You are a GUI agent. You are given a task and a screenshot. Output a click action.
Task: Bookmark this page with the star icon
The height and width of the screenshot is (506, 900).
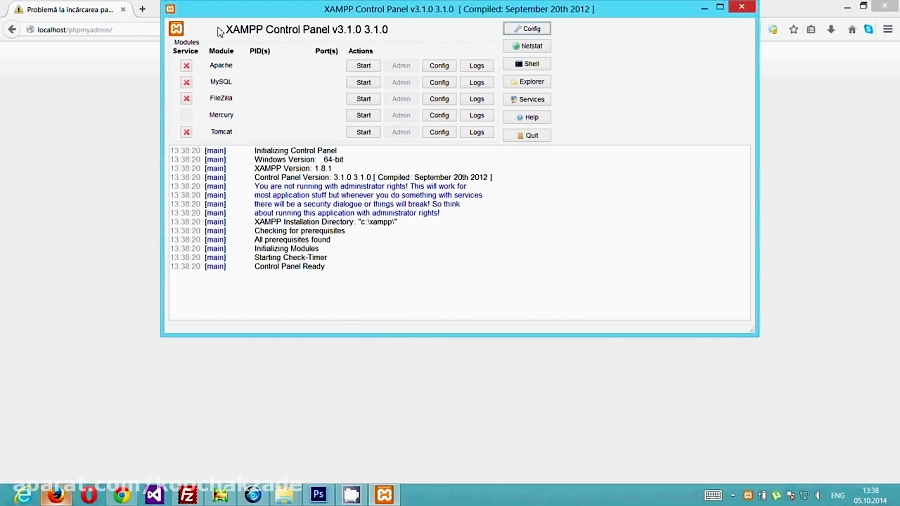click(793, 29)
